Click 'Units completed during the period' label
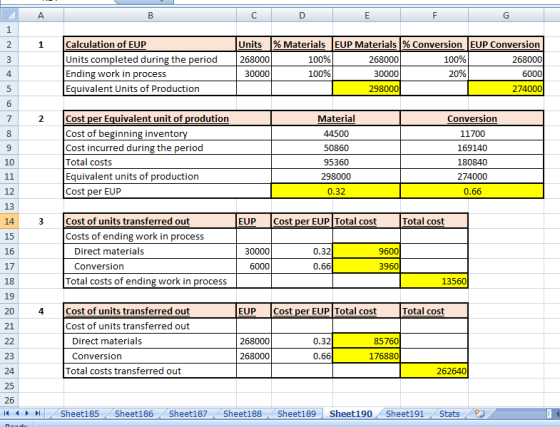 [x=141, y=59]
